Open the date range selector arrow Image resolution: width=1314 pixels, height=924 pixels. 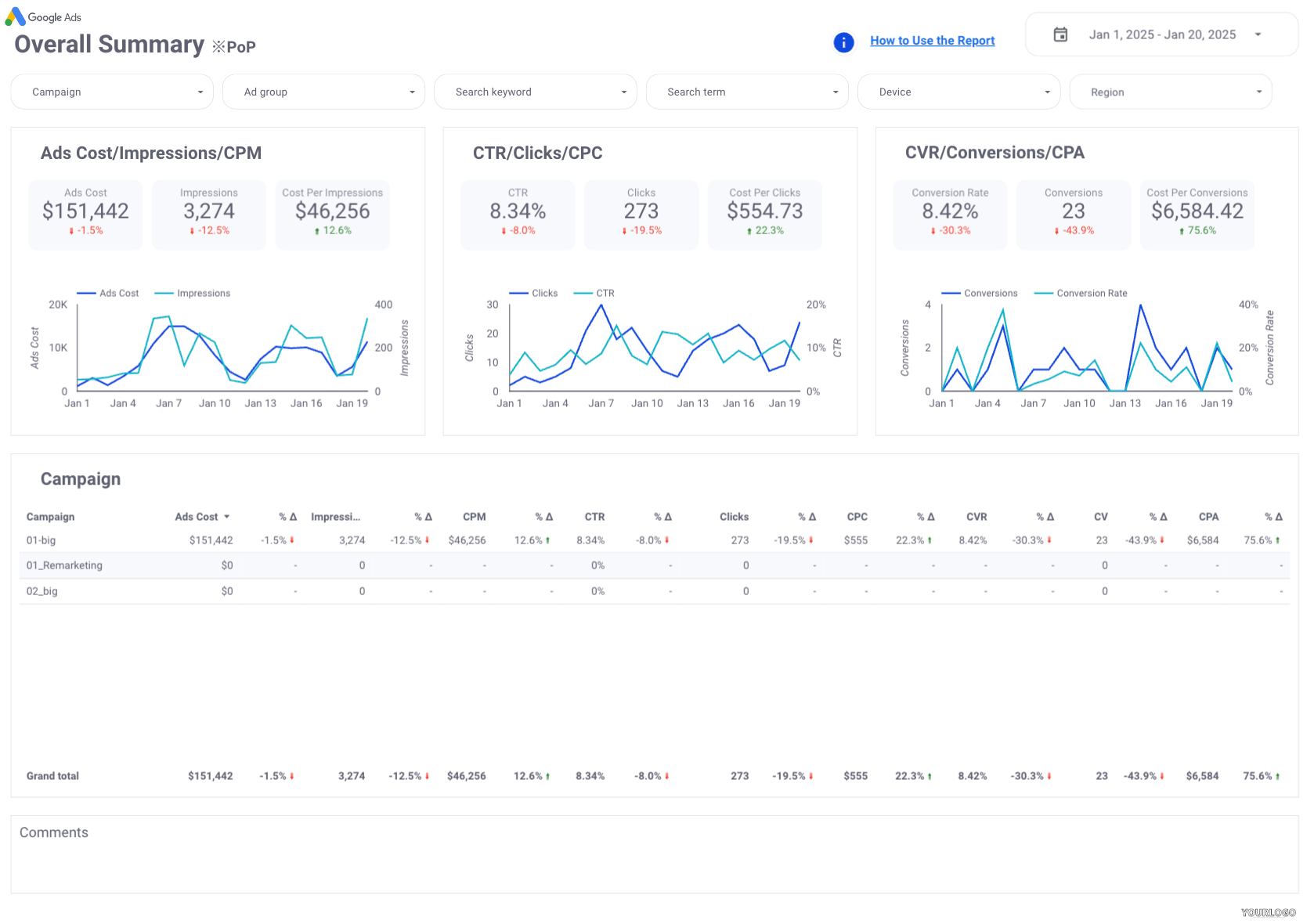pos(1258,34)
